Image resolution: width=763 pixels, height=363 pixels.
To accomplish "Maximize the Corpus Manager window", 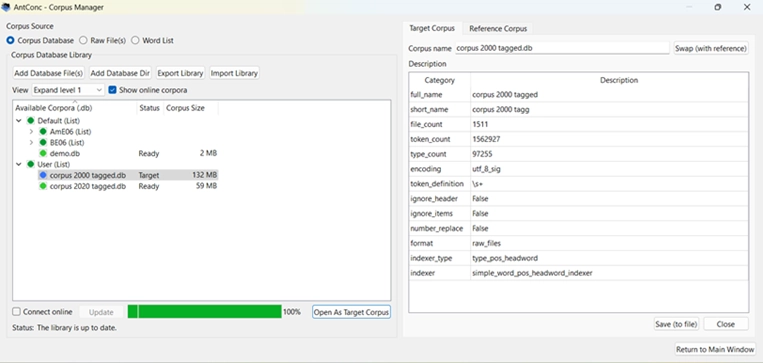I will coord(718,7).
